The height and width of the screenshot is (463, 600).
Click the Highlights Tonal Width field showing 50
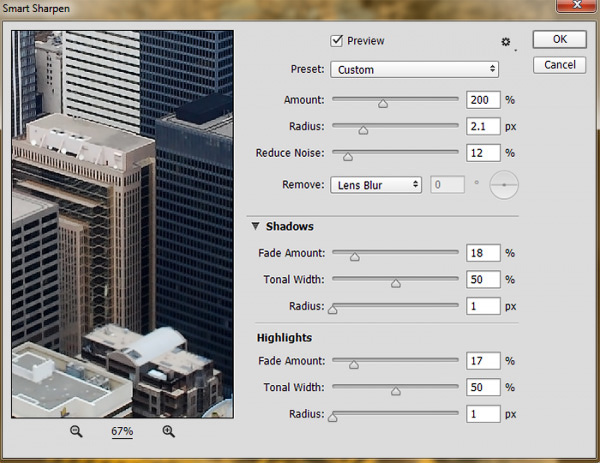[483, 387]
